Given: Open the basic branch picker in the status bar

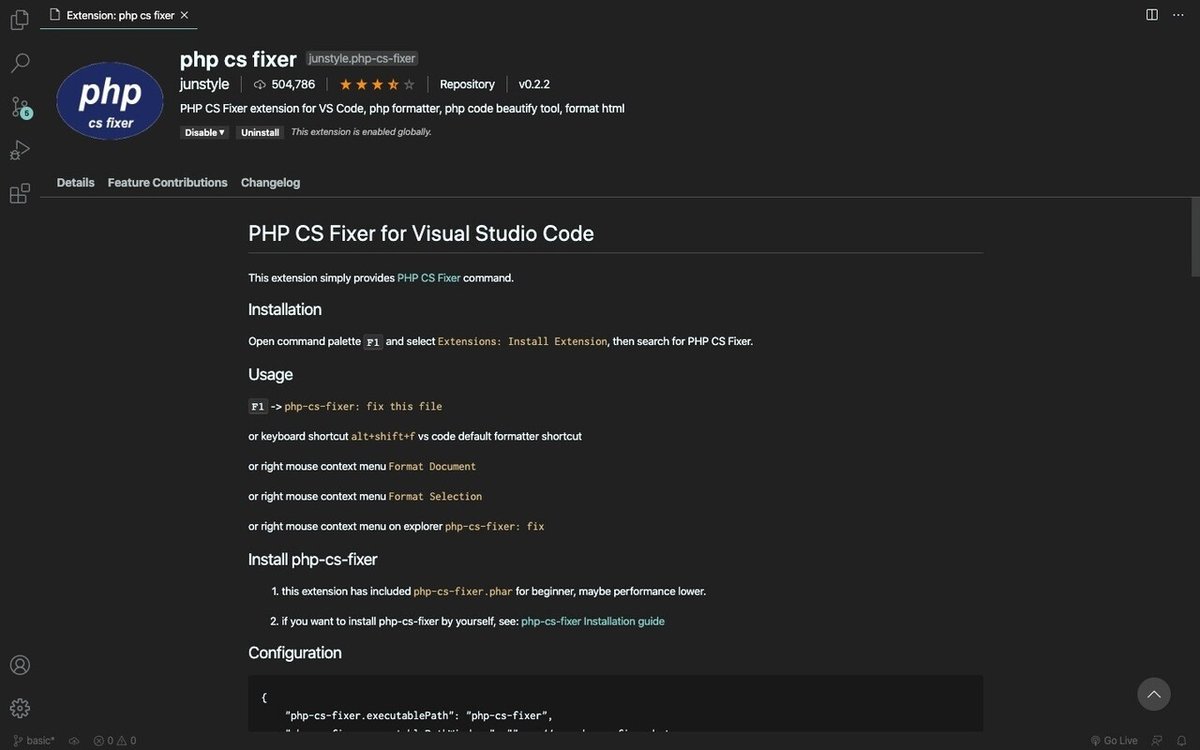Looking at the screenshot, I should [x=34, y=739].
